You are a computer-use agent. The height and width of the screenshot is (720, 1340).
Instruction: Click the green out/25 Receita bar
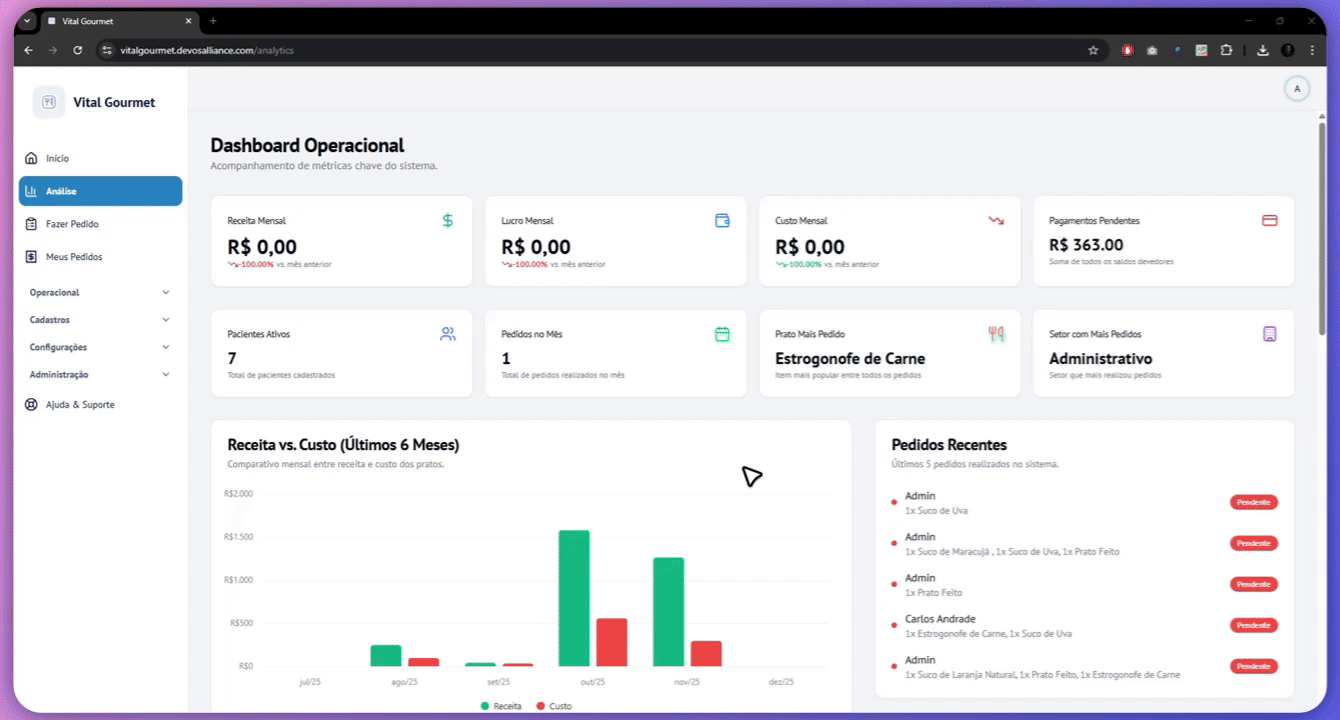click(574, 598)
